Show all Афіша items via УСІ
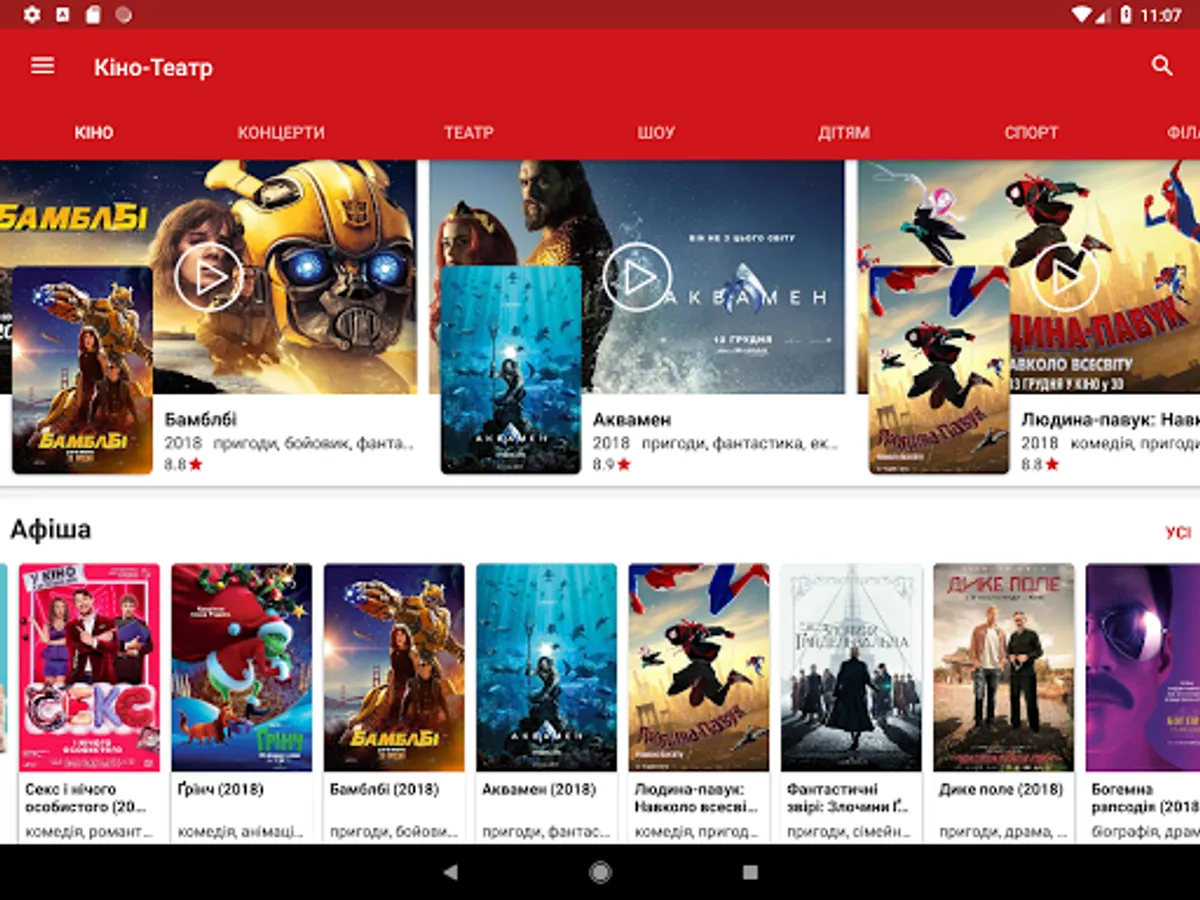The image size is (1200, 900). tap(1178, 532)
